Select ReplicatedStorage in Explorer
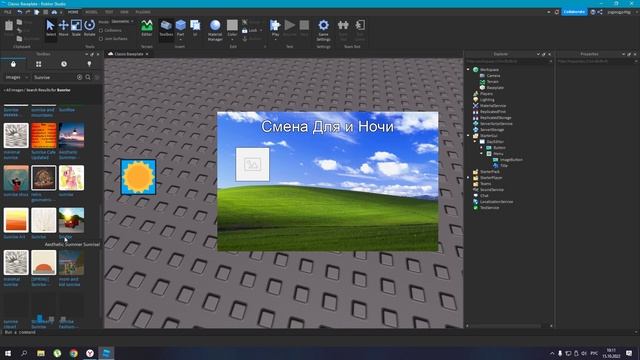640x360 pixels. click(496, 118)
